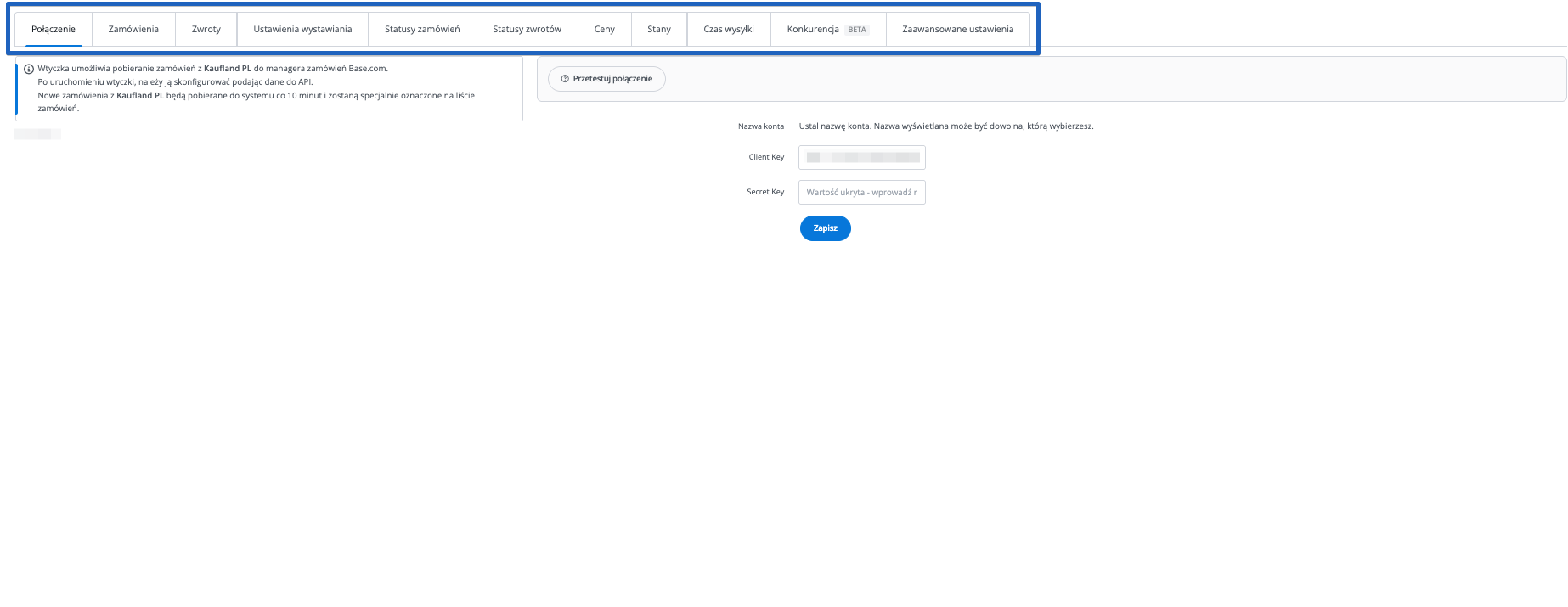Image resolution: width=1568 pixels, height=607 pixels.
Task: Open the Ustawienia wystawiania tab
Action: [302, 30]
